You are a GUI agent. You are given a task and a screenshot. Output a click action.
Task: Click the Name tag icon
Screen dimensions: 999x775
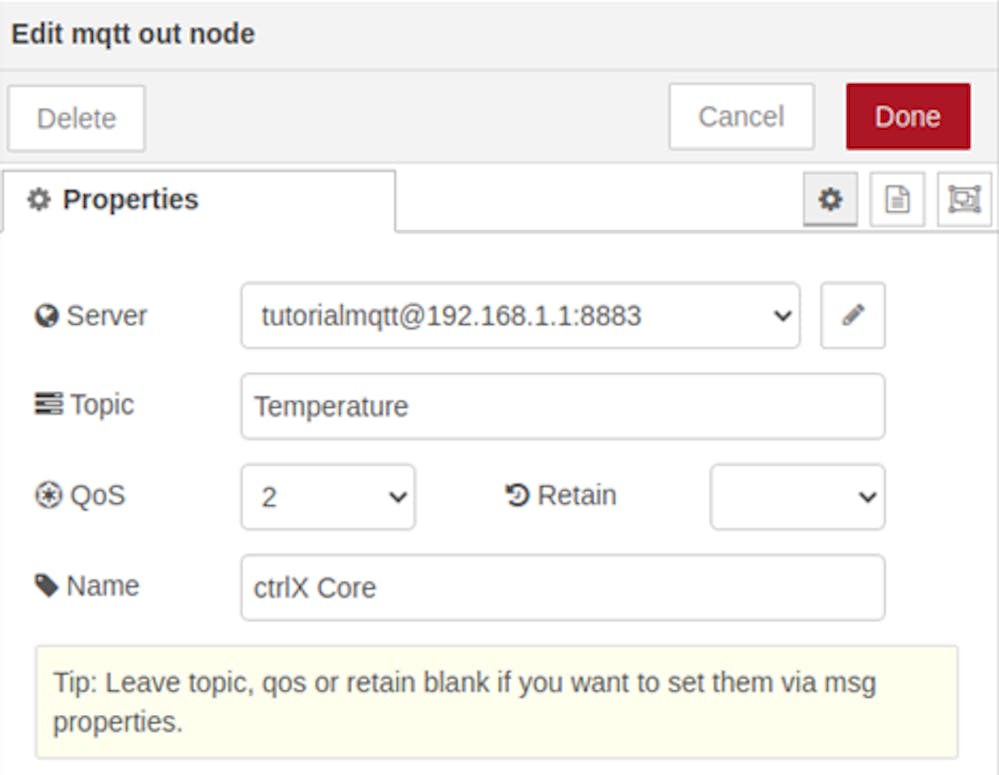pos(47,586)
